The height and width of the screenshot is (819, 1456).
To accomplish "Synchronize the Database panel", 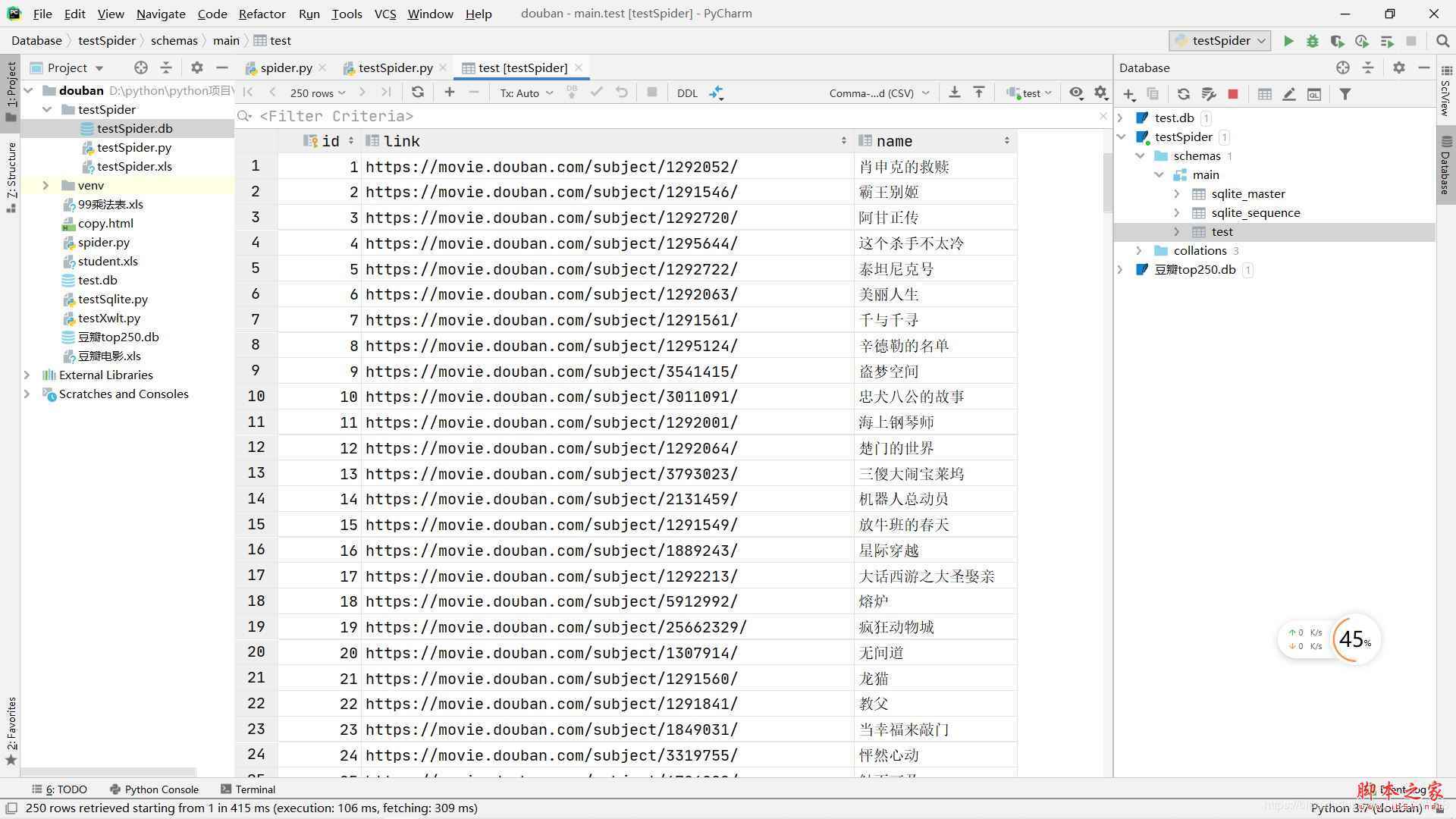I will tap(1183, 93).
